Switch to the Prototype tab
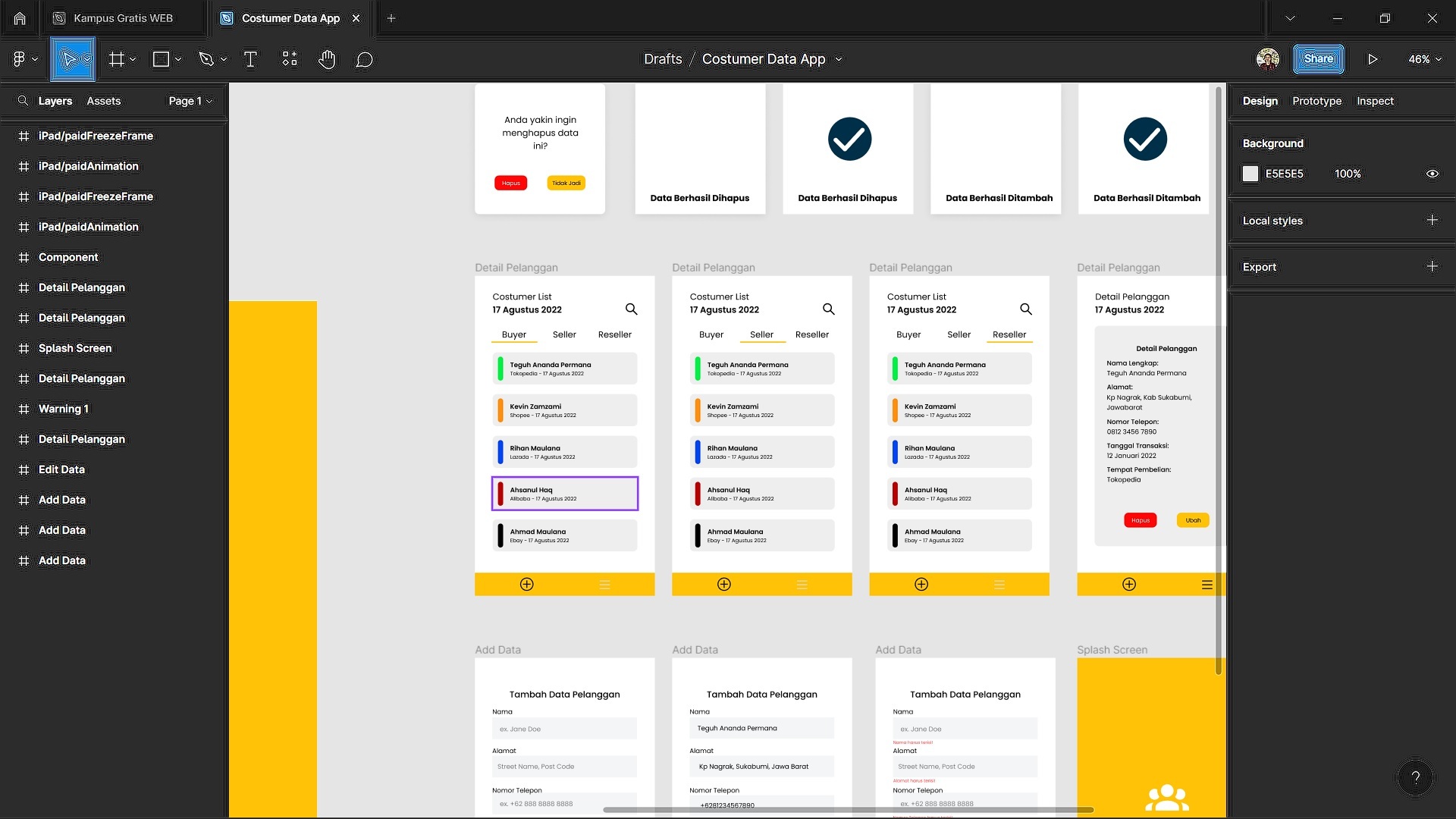 (x=1316, y=101)
